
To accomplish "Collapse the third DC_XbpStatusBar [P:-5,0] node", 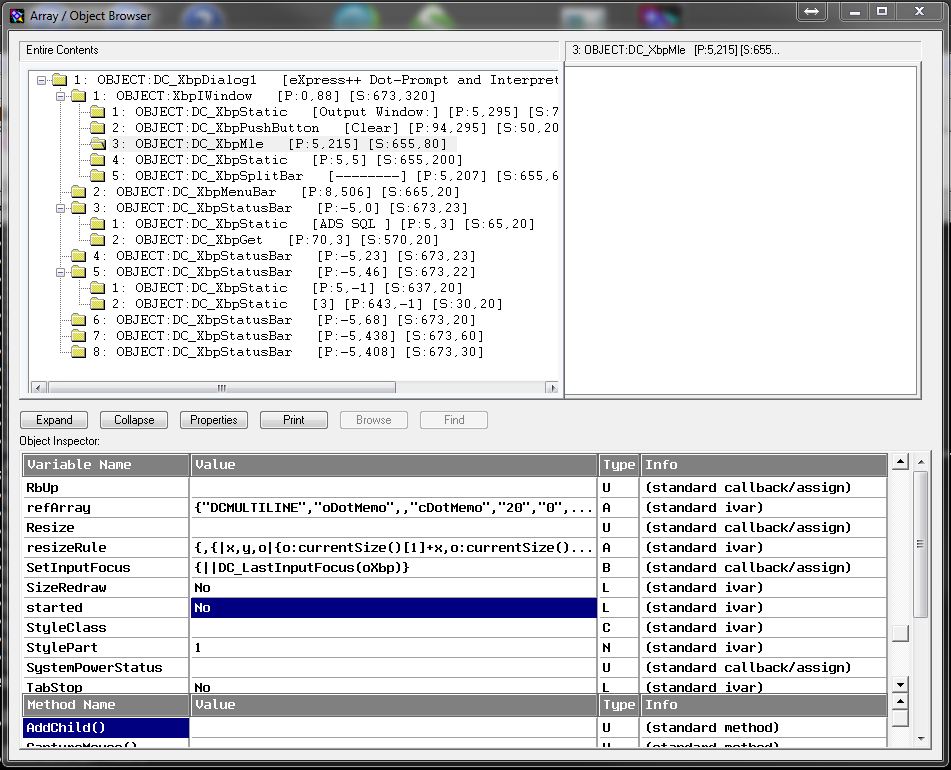I will tap(60, 208).
